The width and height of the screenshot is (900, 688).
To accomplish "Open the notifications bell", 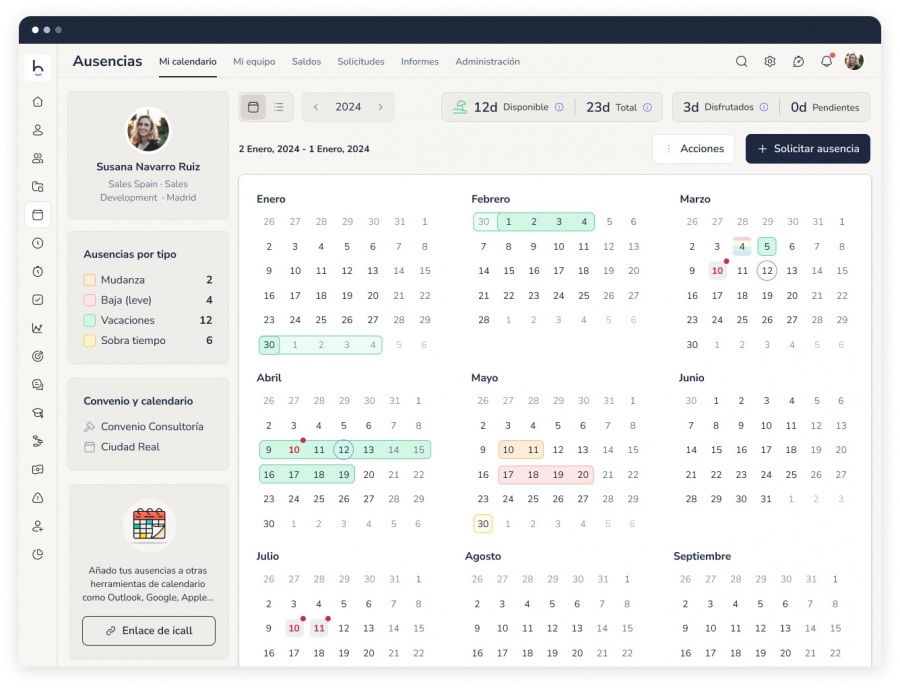I will (x=827, y=61).
